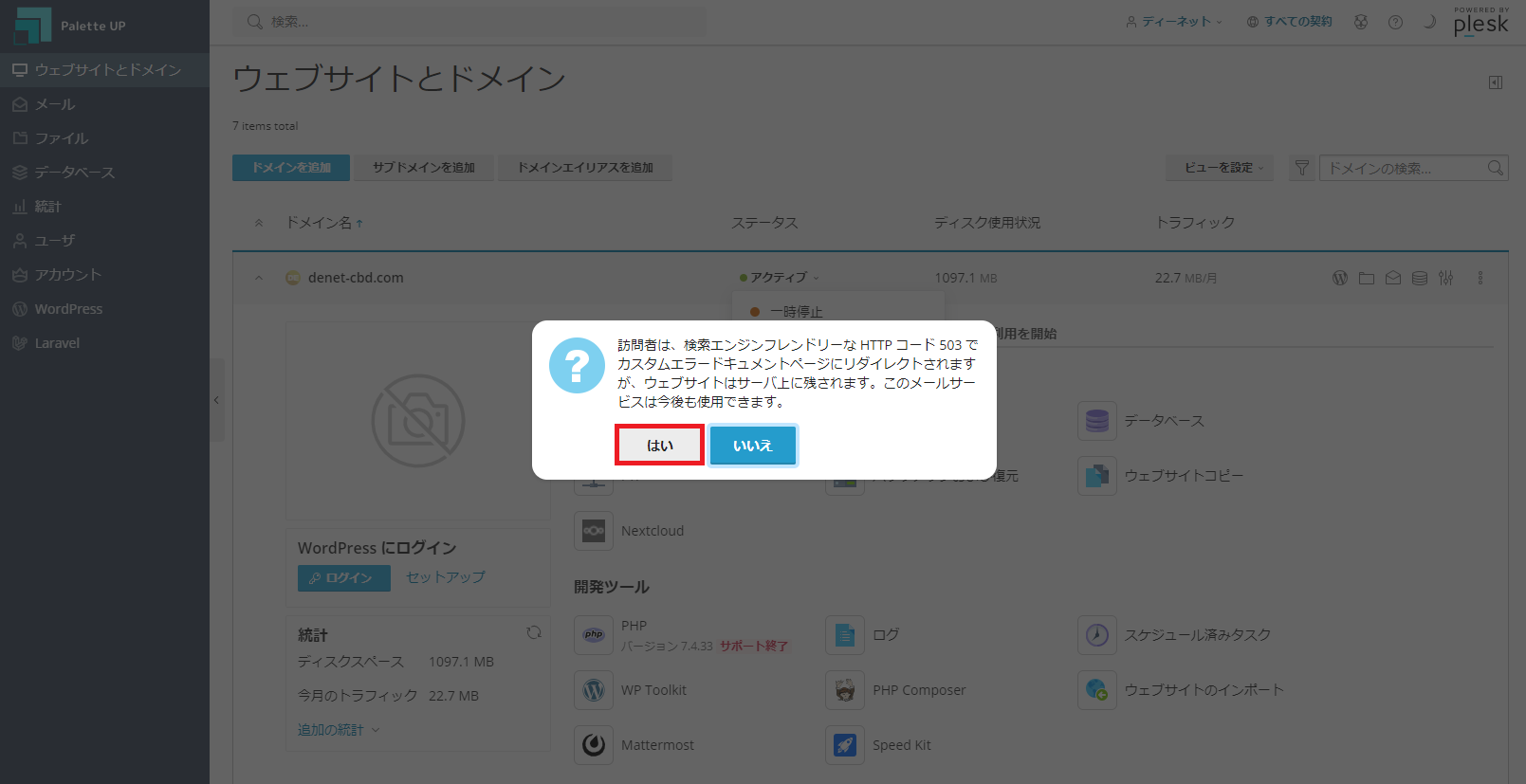Screen dimensions: 1526x784
Task: Open Mattermost
Action: (x=634, y=745)
